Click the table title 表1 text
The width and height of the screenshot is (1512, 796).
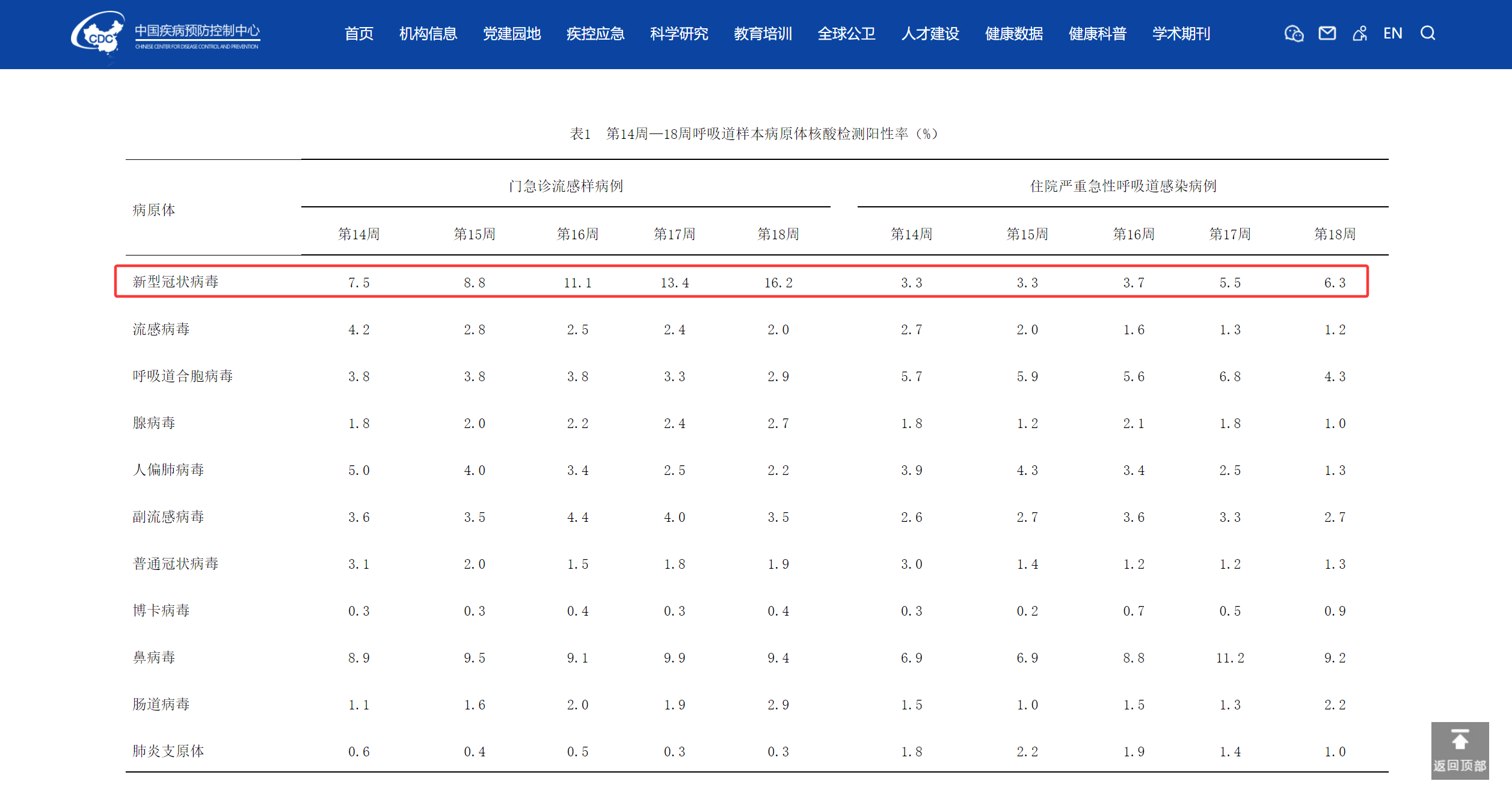pyautogui.click(x=754, y=133)
